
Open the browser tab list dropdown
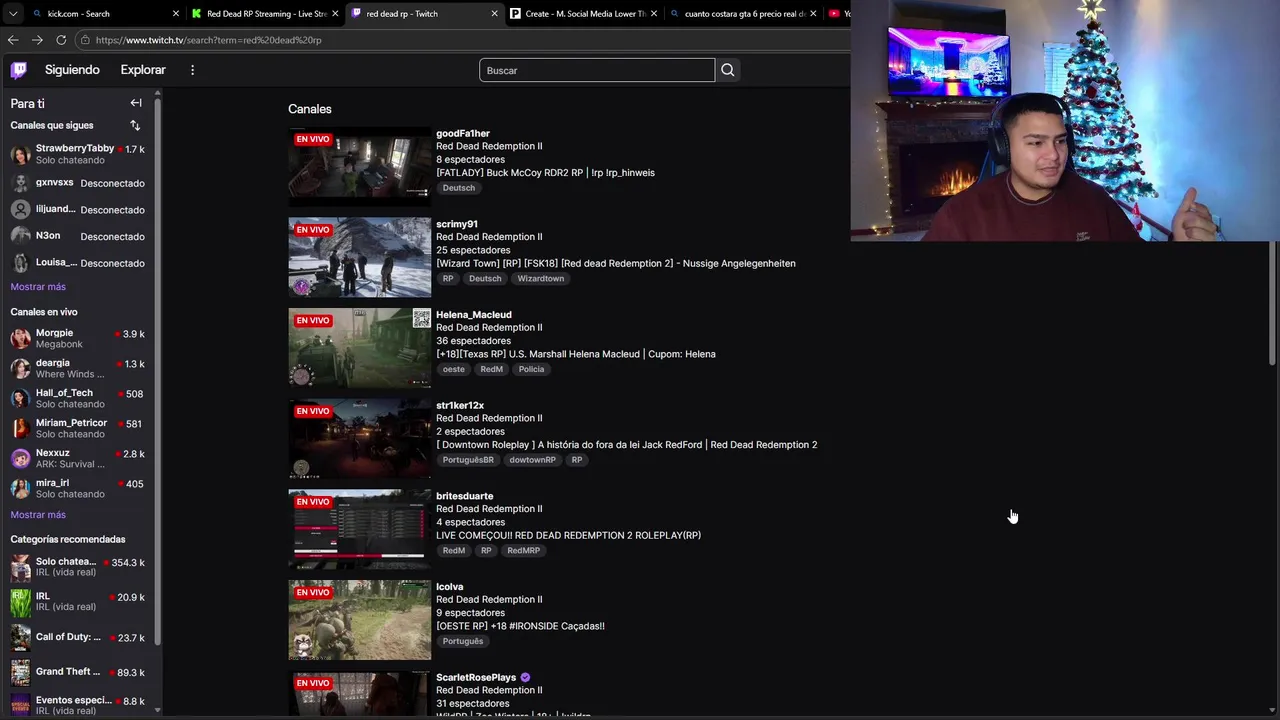[x=13, y=14]
